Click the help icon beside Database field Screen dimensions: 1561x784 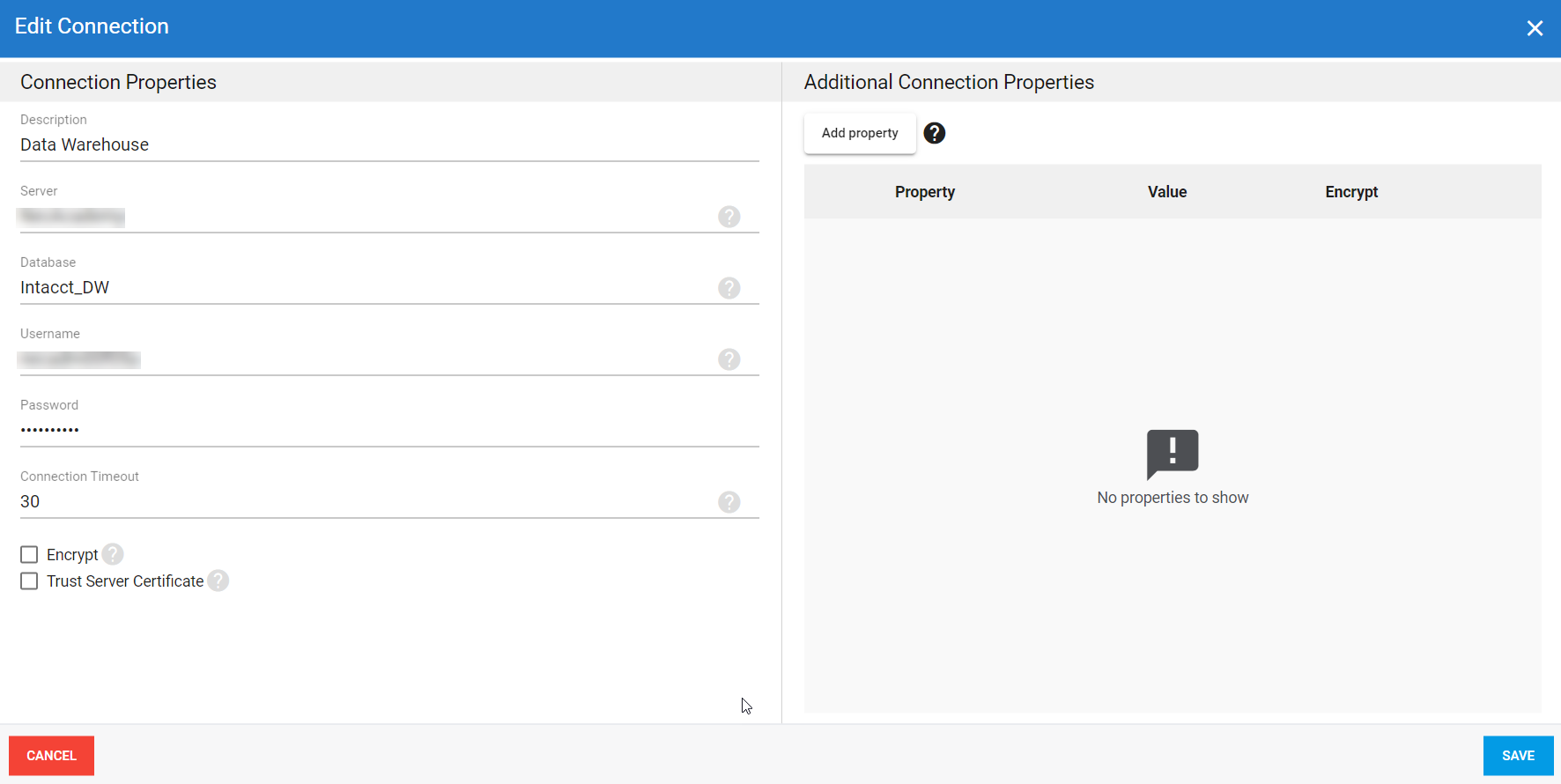point(729,288)
